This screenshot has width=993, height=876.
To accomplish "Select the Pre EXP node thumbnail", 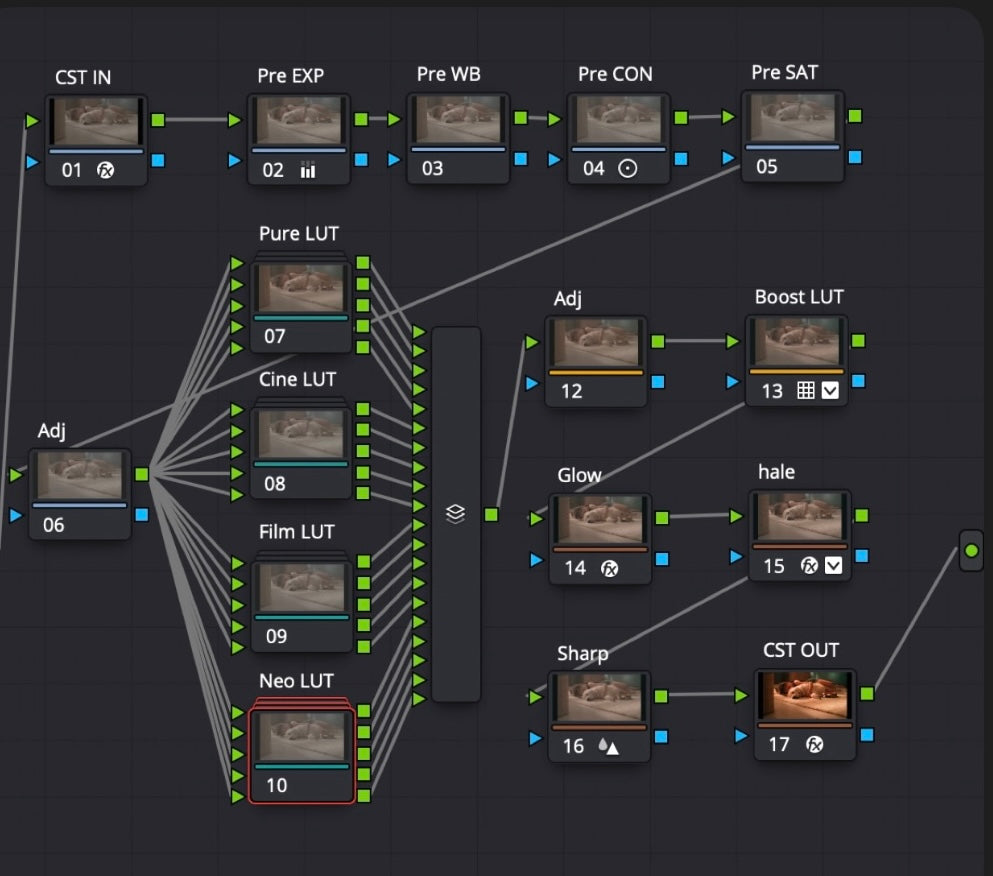I will click(299, 121).
